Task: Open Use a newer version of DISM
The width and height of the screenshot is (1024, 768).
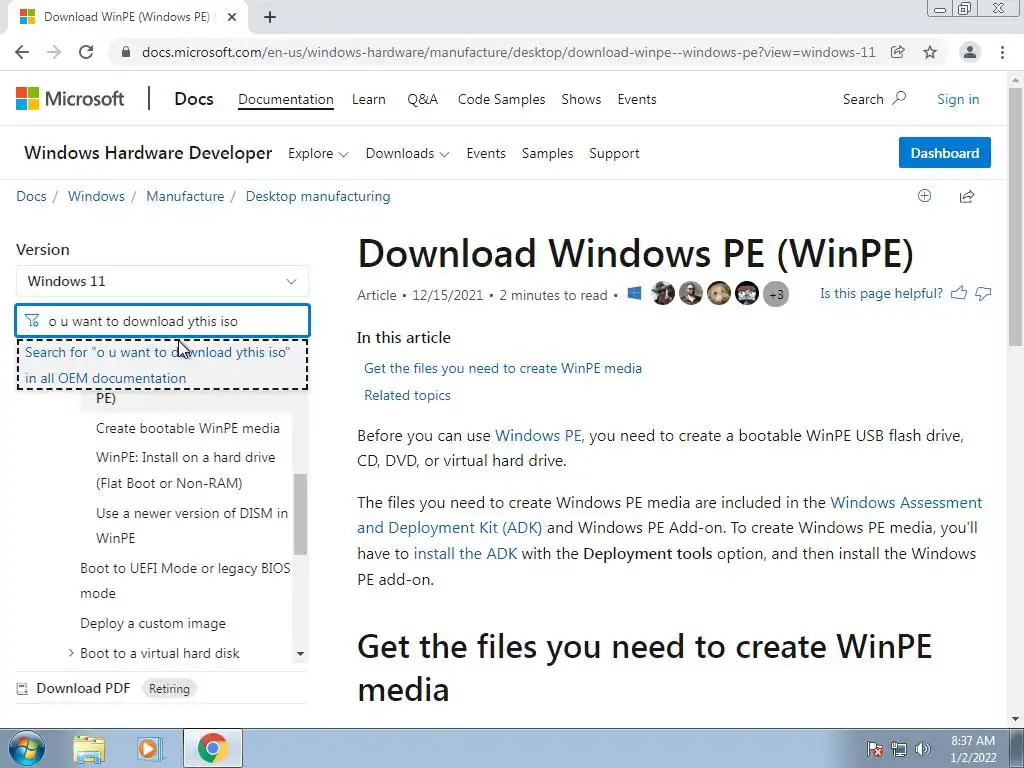Action: (191, 526)
